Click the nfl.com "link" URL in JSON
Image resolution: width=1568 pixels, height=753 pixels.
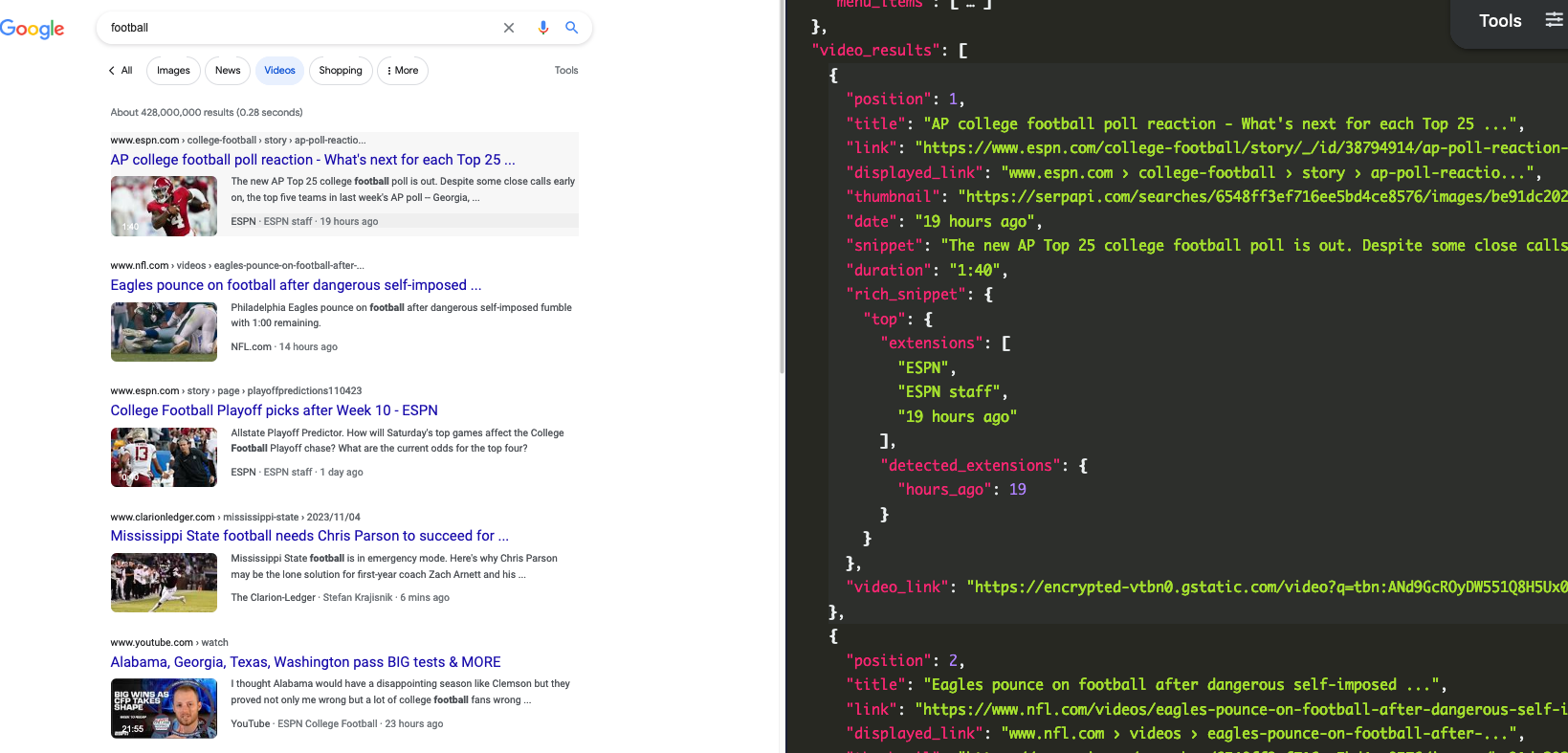pos(1241,710)
